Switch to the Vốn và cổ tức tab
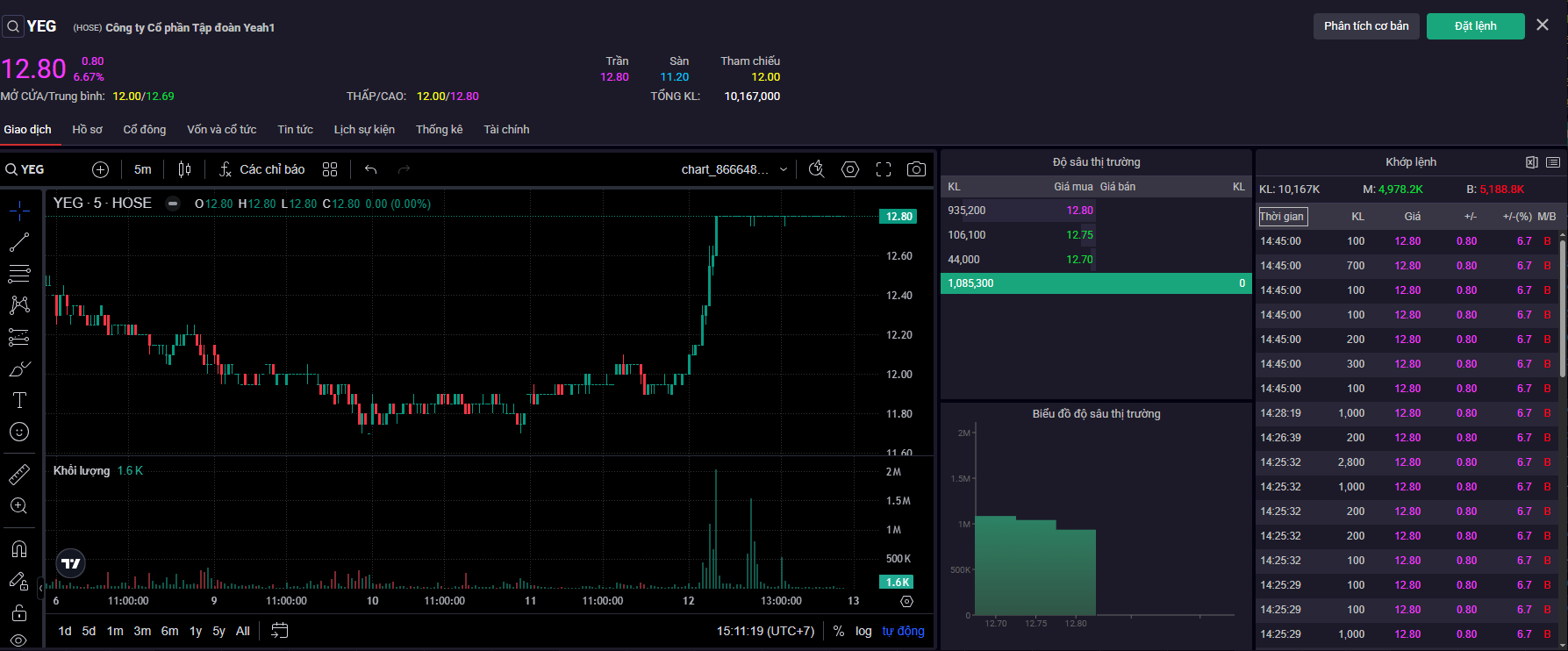1568x651 pixels. point(222,130)
